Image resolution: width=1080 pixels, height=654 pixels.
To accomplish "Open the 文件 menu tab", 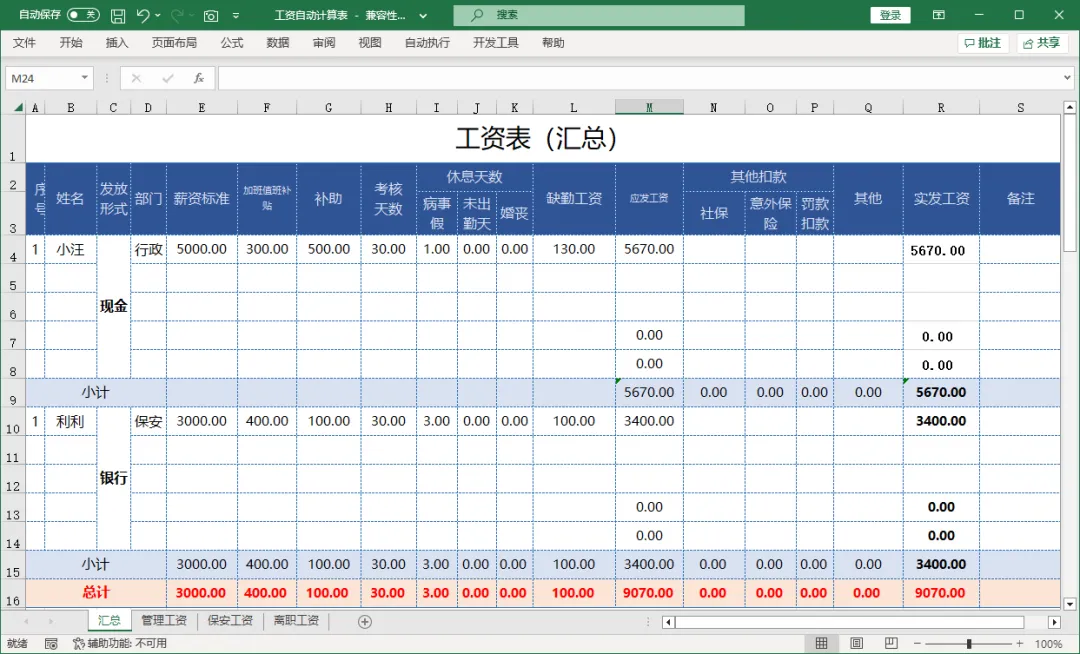I will (24, 43).
